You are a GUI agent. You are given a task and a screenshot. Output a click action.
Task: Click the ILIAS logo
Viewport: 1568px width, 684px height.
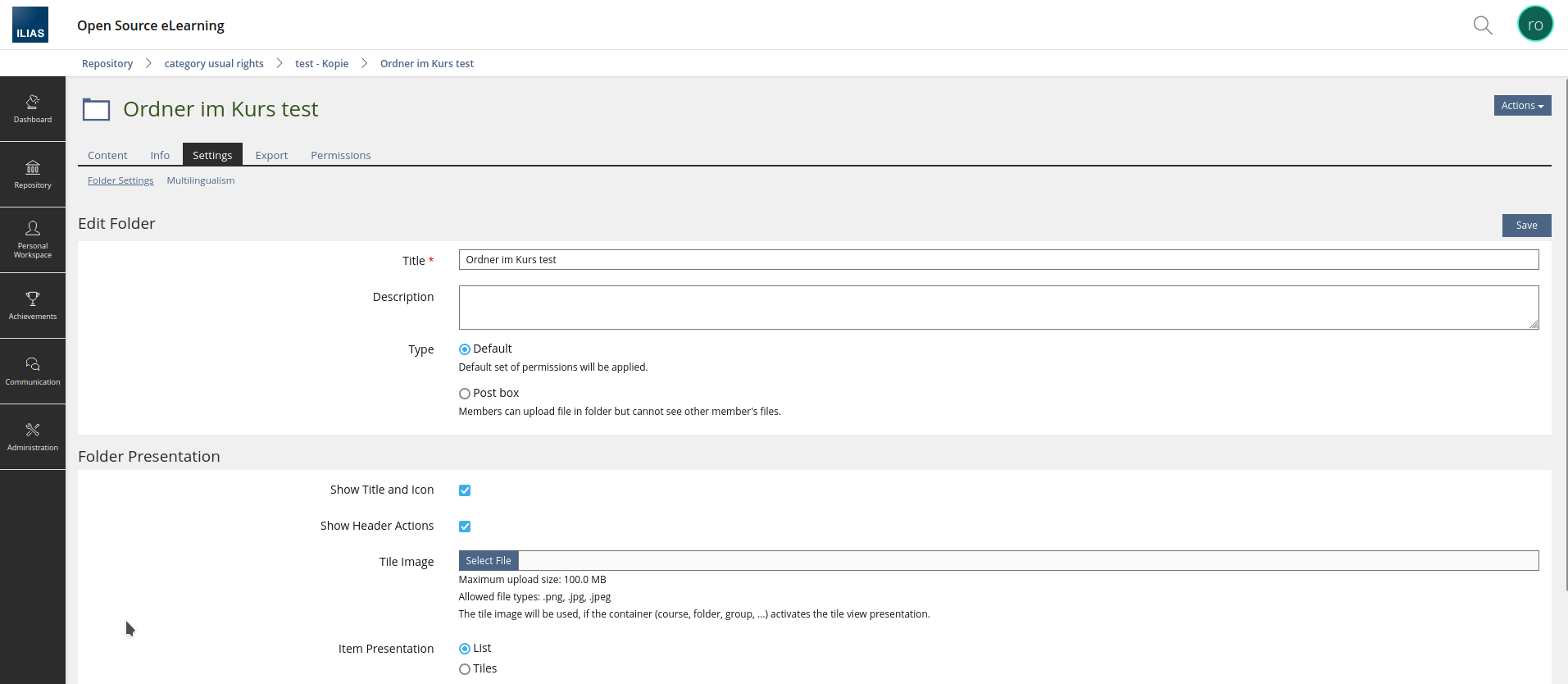pyautogui.click(x=30, y=25)
